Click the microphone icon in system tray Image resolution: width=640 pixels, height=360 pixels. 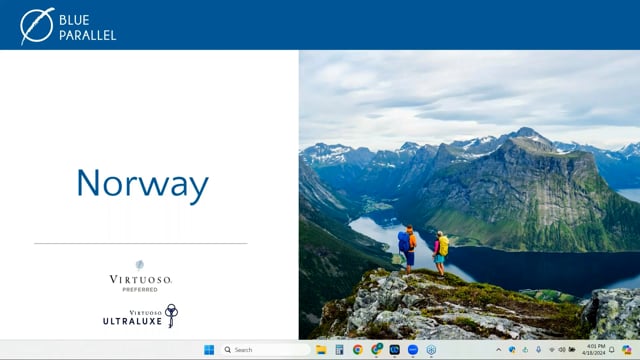tap(538, 349)
